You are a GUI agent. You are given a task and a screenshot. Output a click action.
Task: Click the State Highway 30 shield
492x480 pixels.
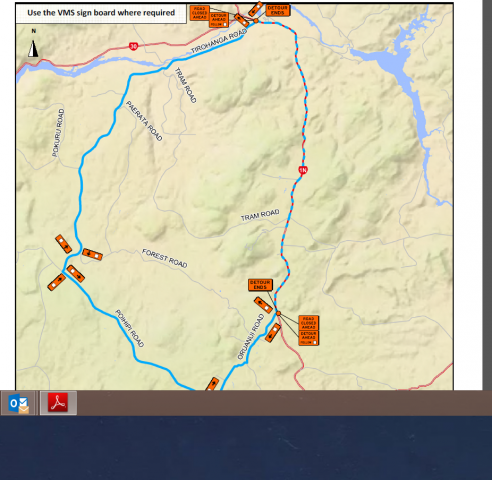[133, 46]
